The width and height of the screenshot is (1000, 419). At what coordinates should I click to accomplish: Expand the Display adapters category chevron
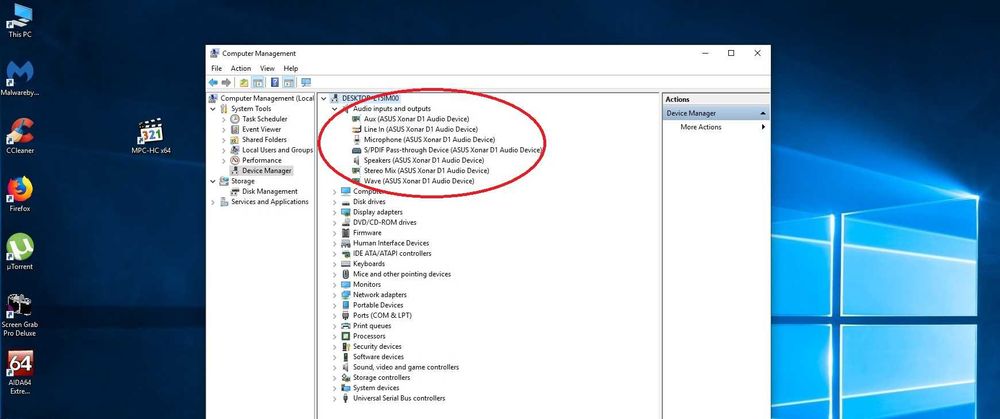pyautogui.click(x=334, y=212)
